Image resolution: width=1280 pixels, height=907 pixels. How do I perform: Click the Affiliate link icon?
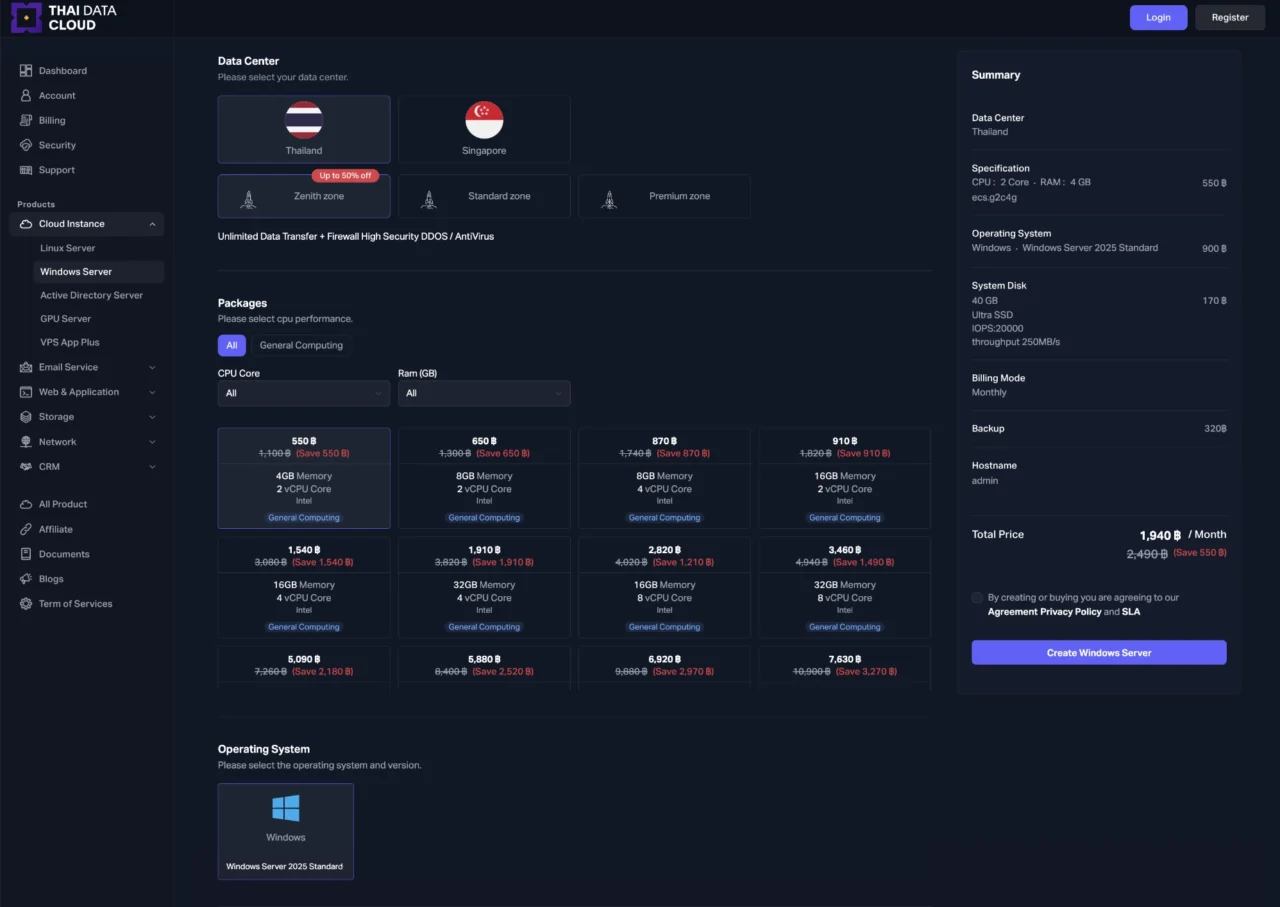pyautogui.click(x=26, y=529)
